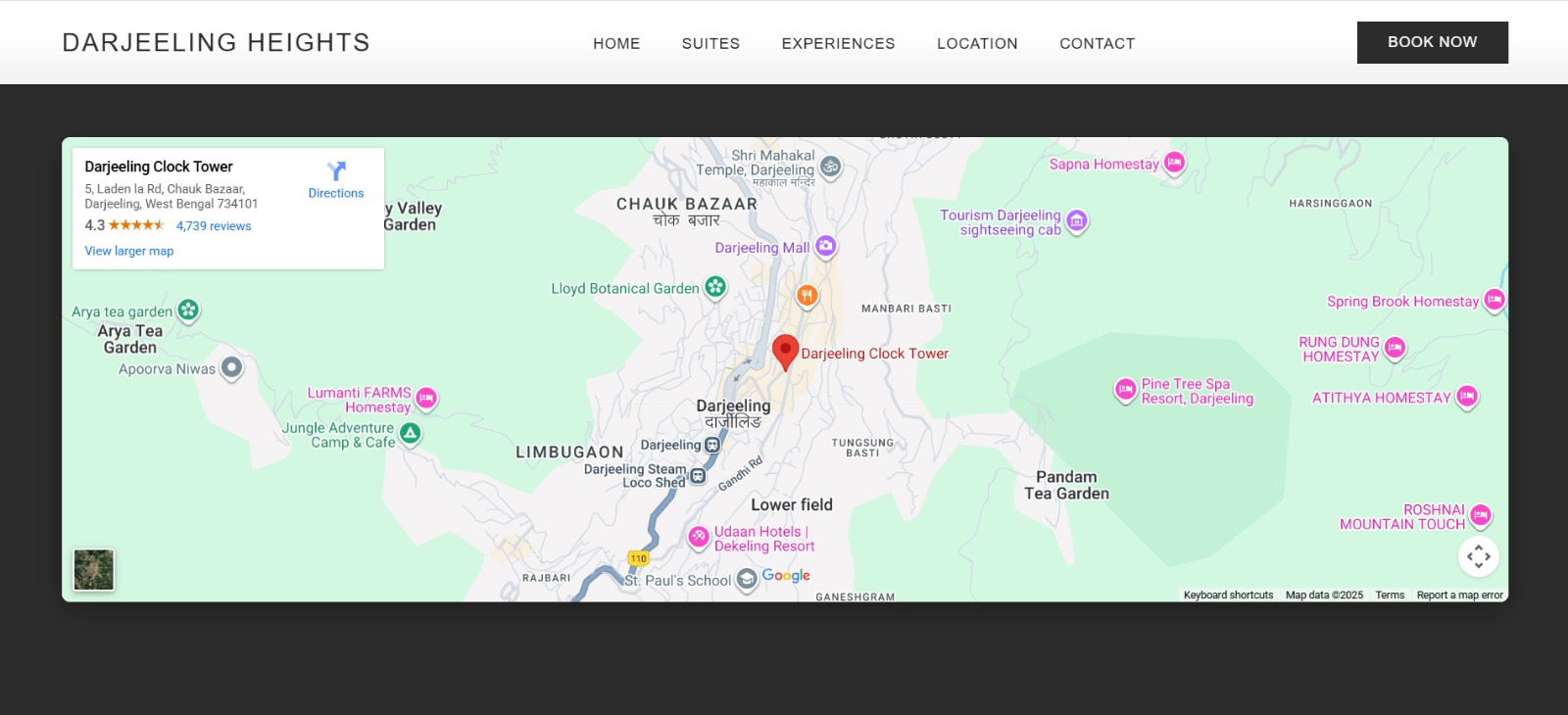Select the Udaan Hotels Dekeling Resort pin
This screenshot has height=715, width=1568.
699,537
